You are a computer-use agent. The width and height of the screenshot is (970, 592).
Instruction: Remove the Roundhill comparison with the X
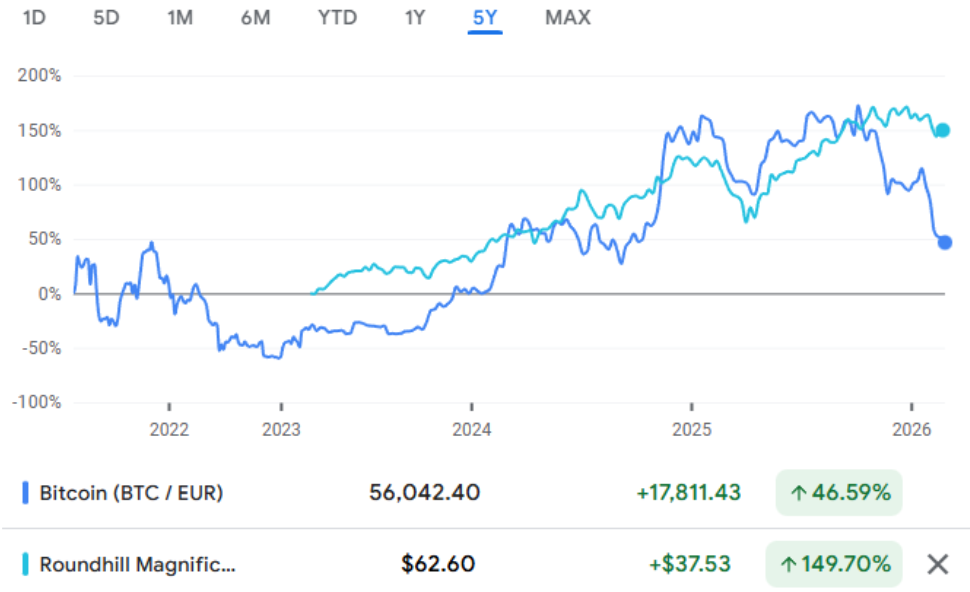pos(936,564)
